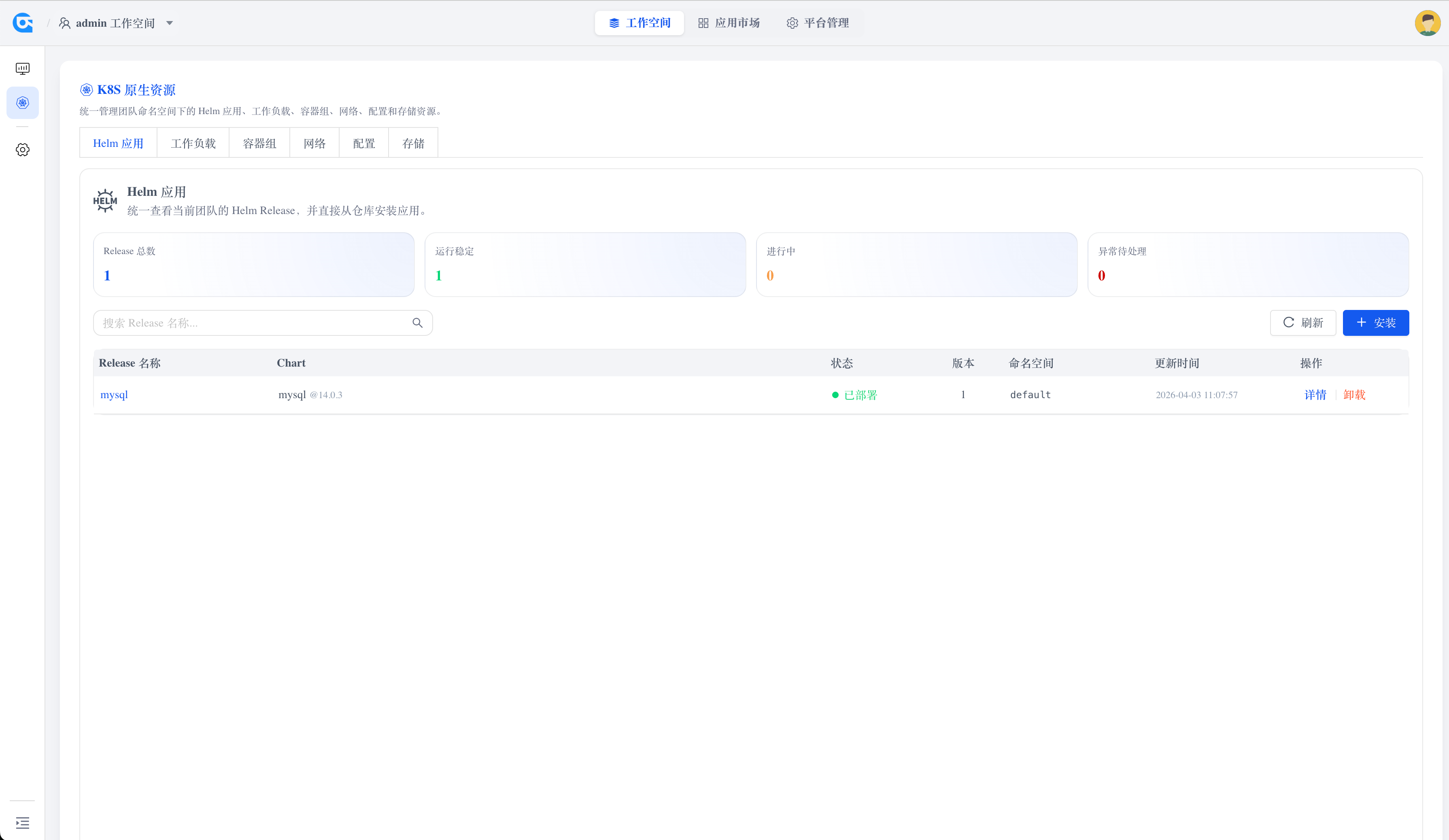Open 平台管理 via its gear icon

(792, 23)
